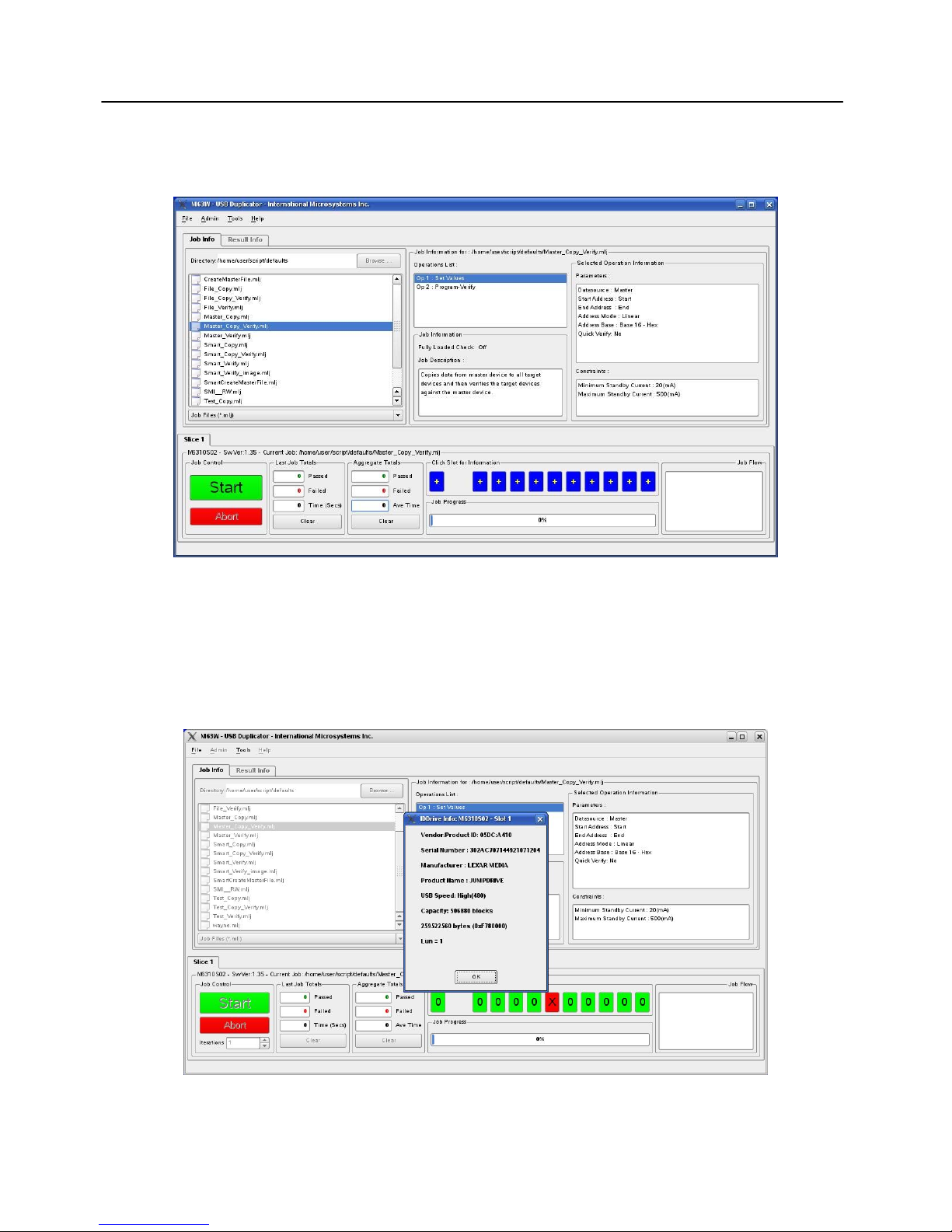Open Admin menu in upper screenshot window

[210, 219]
